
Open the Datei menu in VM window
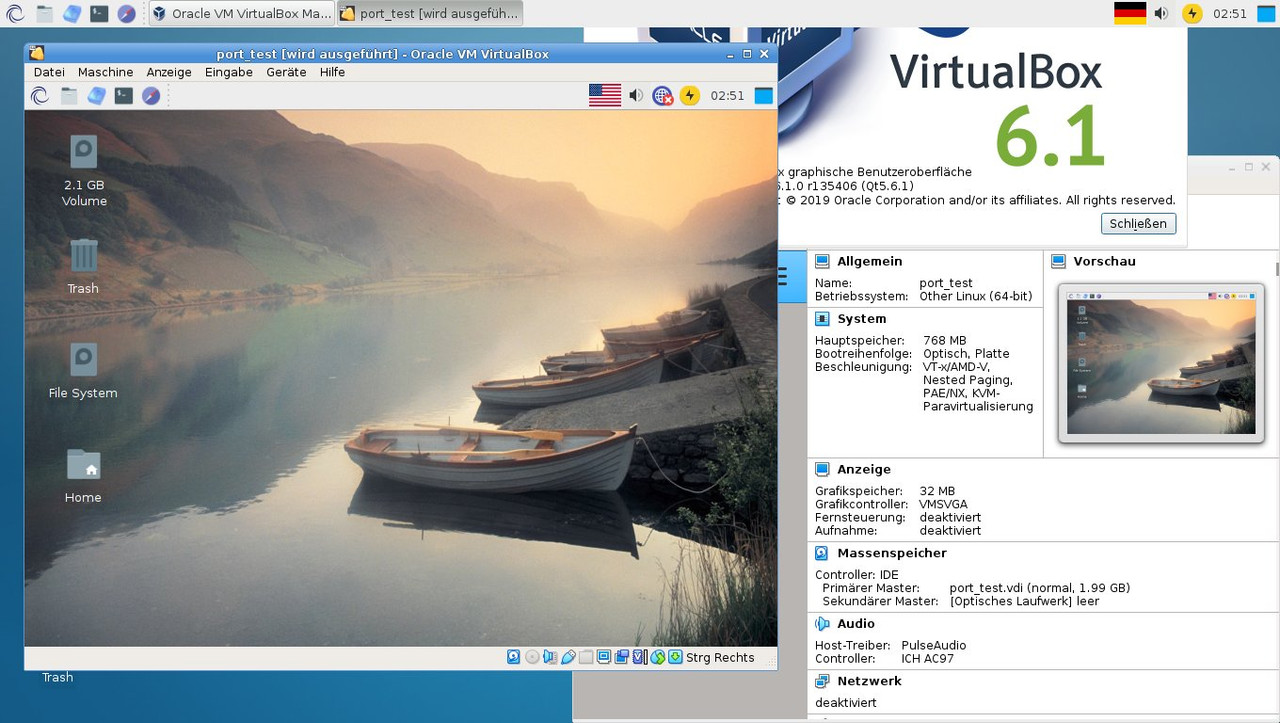(49, 72)
